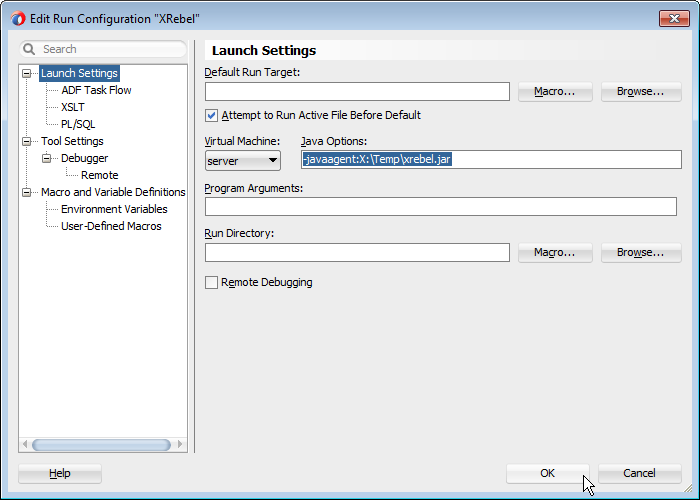Screen dimensions: 700x500
Task: Click Browse button for Default Run Target
Action: 641,92
